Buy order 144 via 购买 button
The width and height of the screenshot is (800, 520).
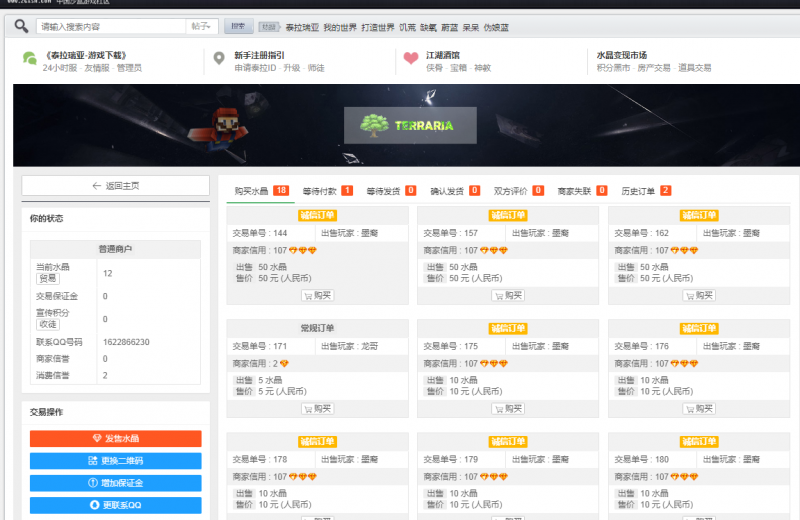318,295
